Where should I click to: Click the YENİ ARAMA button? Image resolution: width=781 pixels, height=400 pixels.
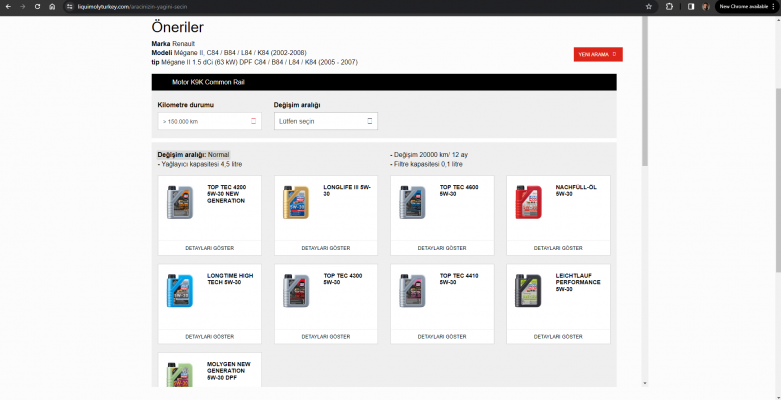click(x=598, y=54)
